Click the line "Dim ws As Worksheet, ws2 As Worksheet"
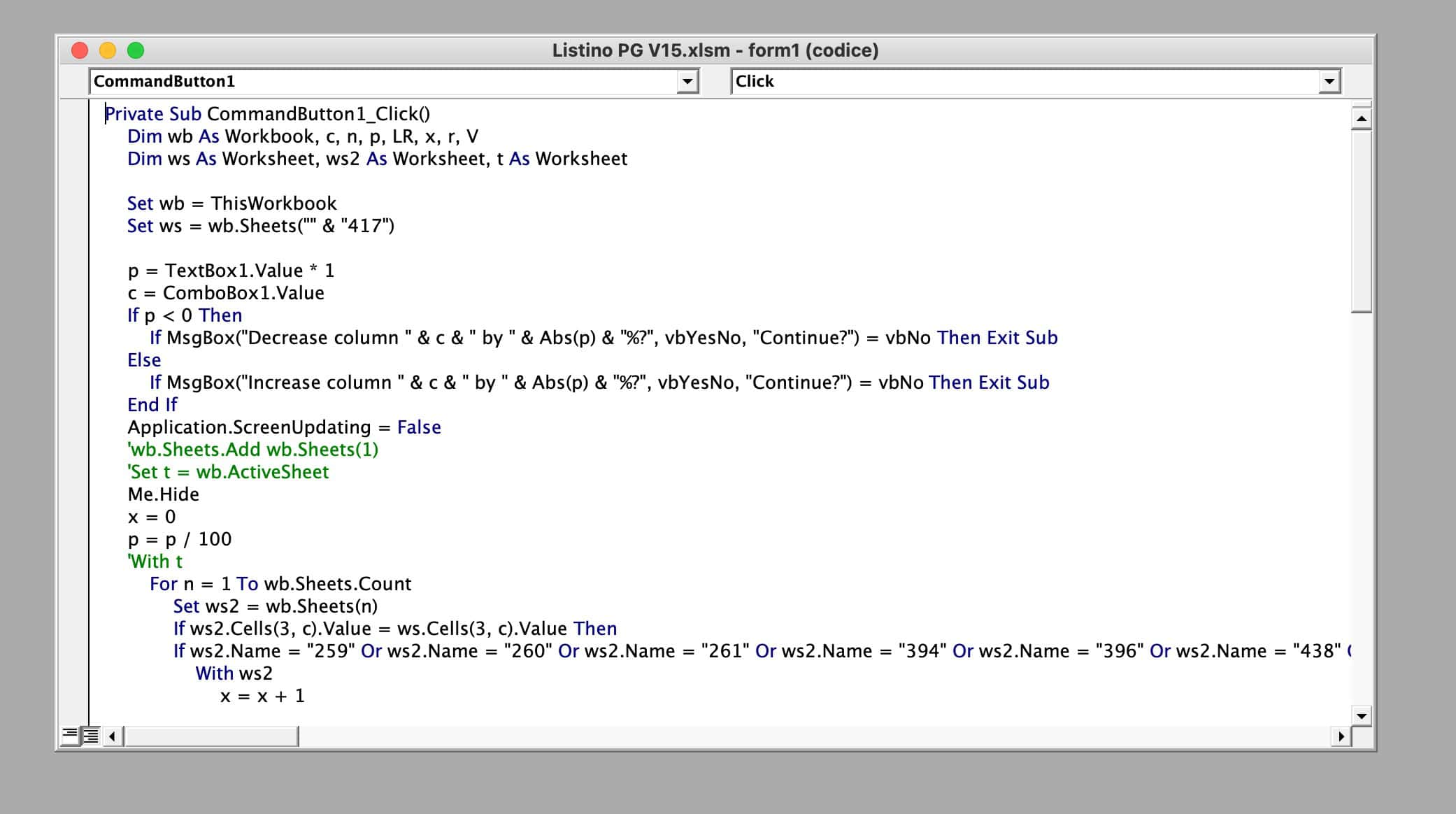 click(x=378, y=159)
